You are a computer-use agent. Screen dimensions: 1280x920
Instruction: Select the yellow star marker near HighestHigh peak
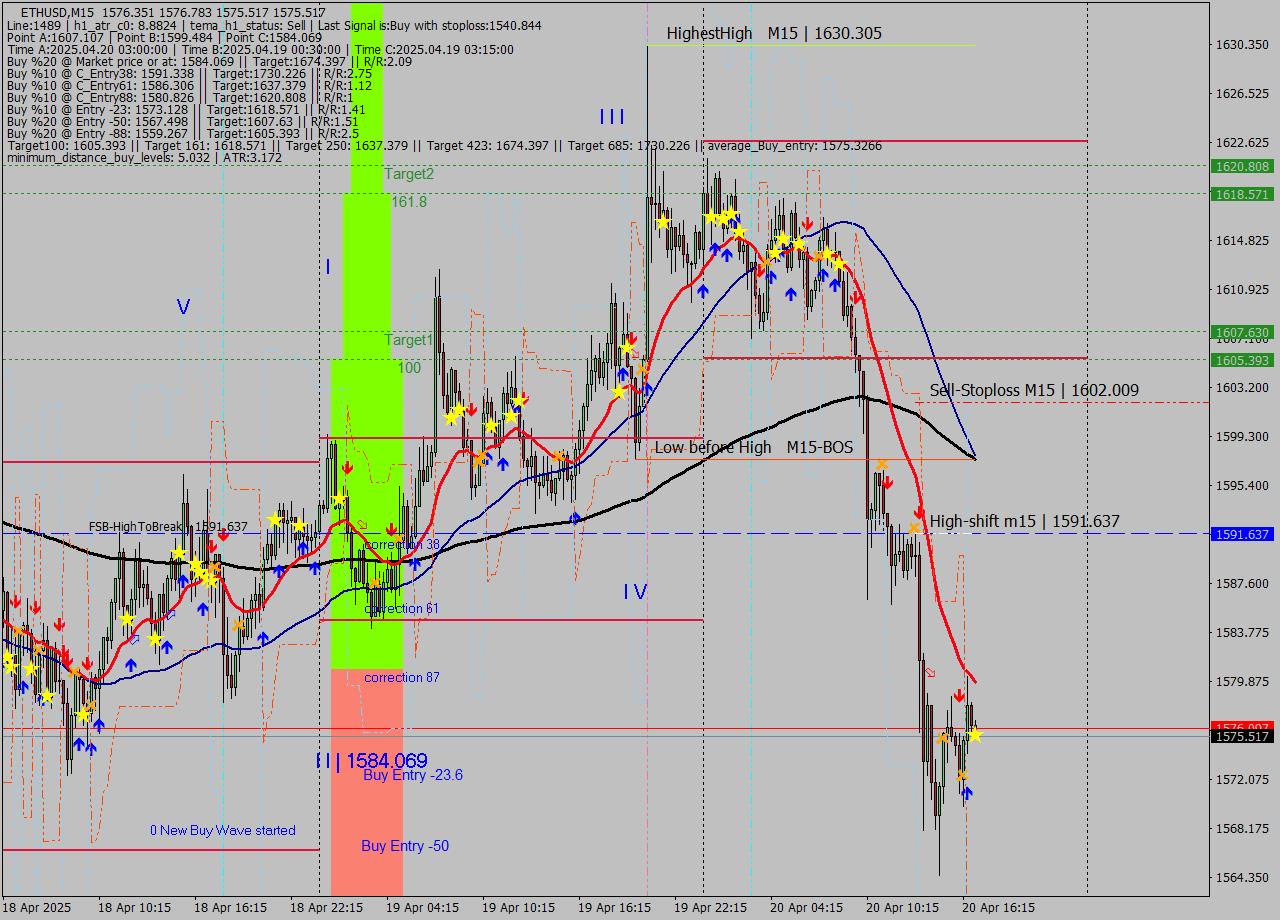coord(663,222)
